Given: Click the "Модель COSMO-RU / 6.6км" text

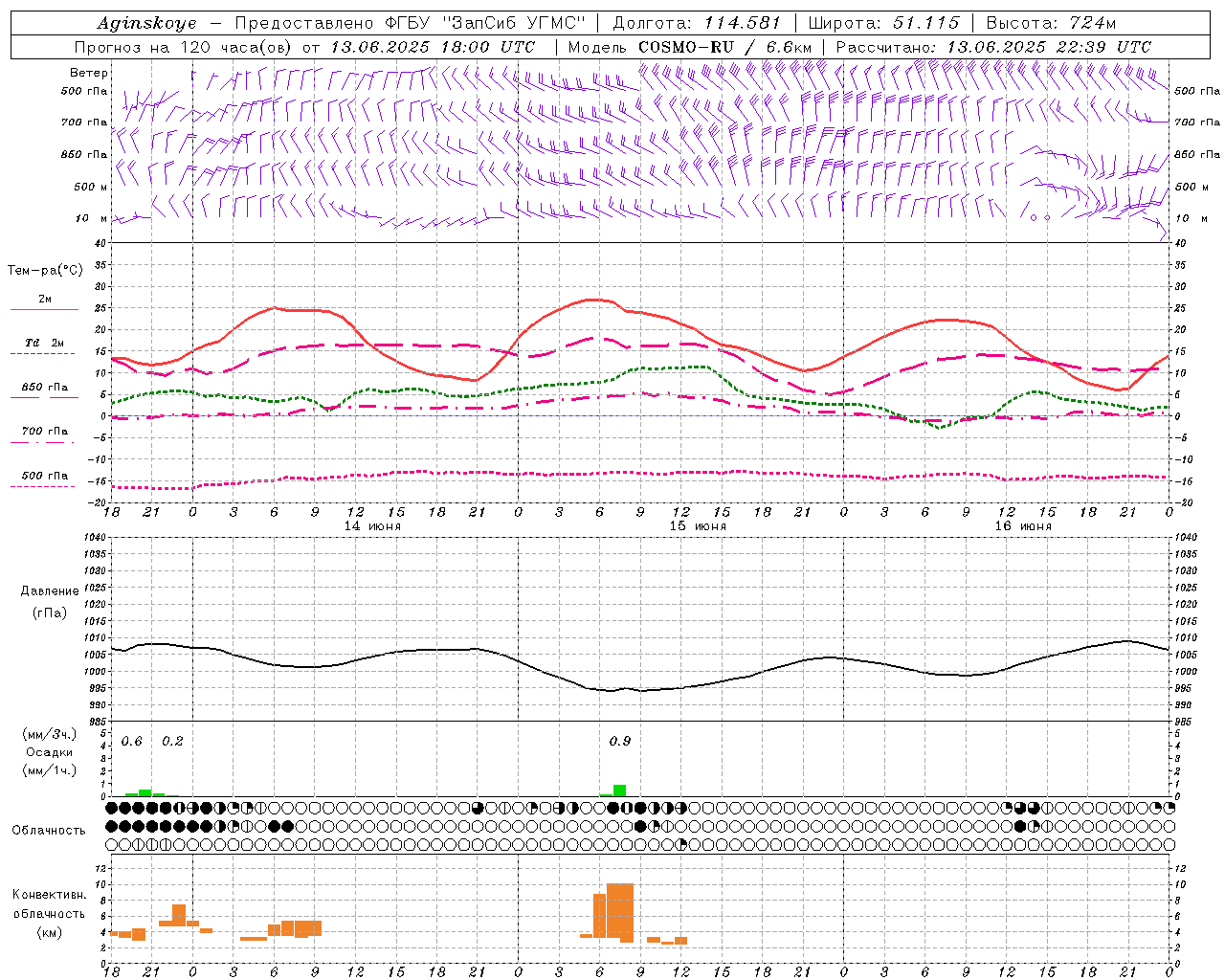Looking at the screenshot, I should (690, 47).
